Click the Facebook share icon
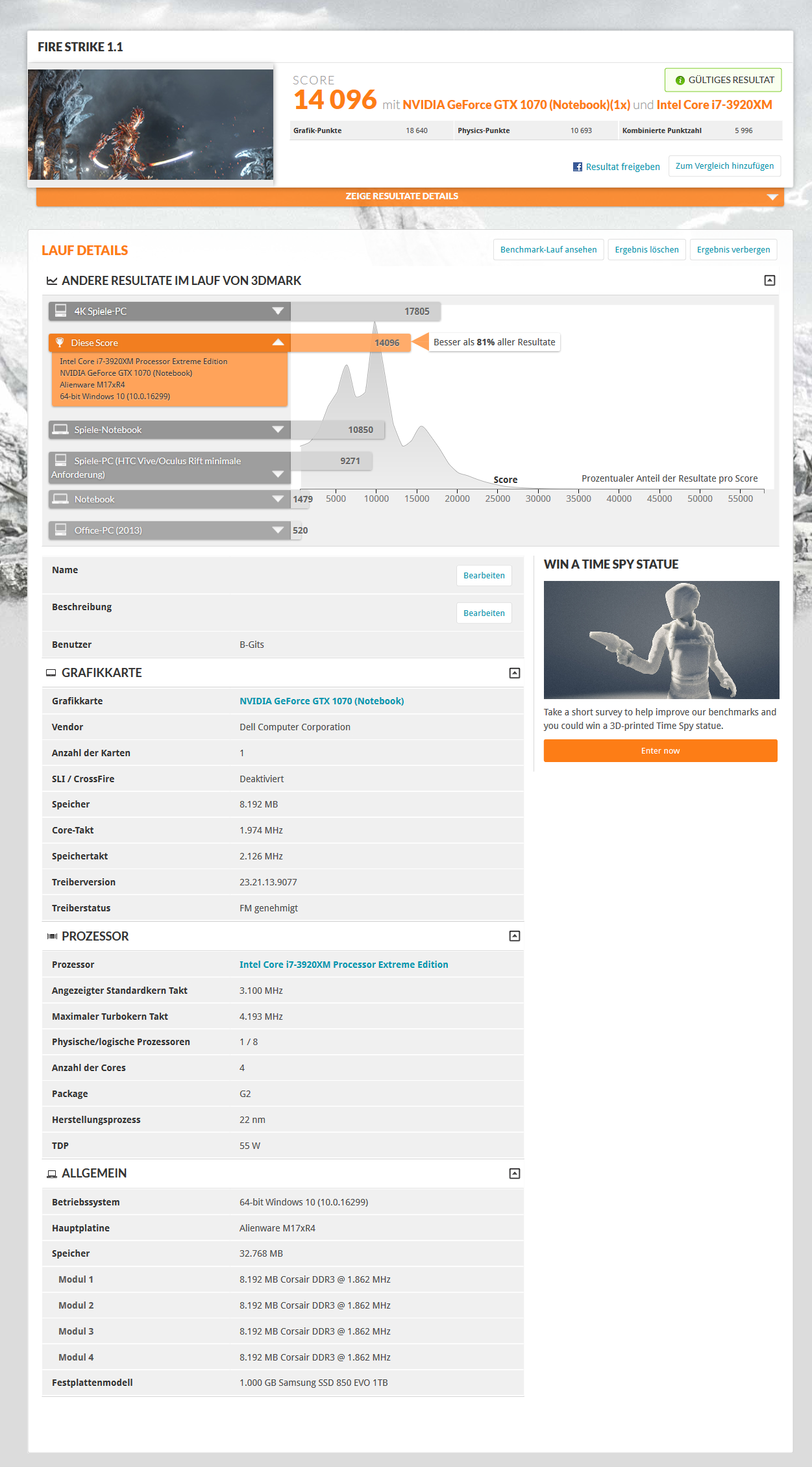The image size is (812, 1467). click(577, 167)
